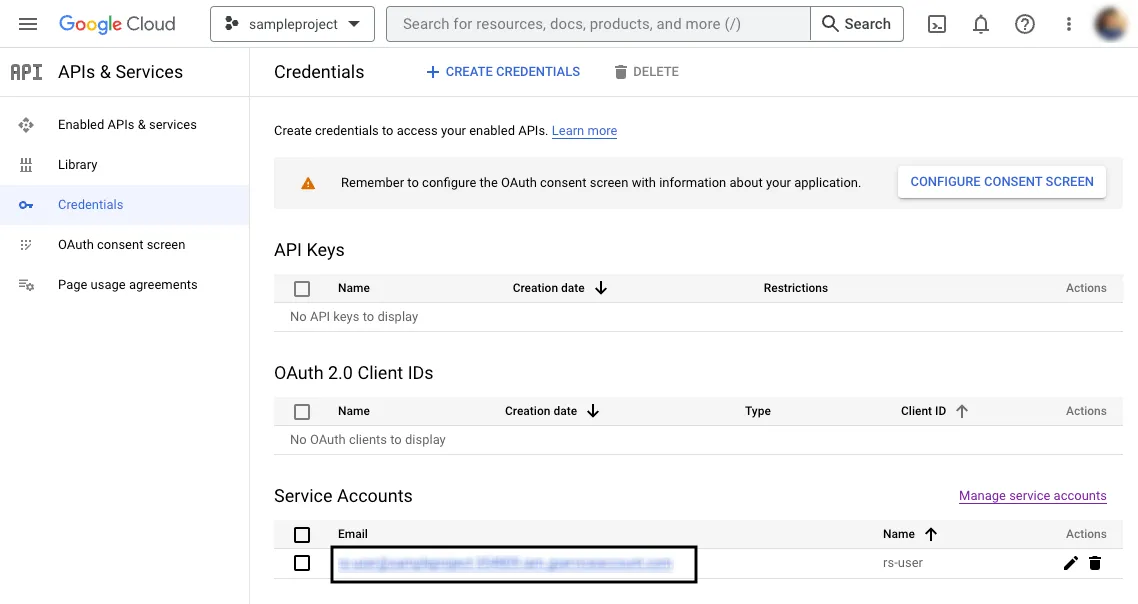Open Enabled APIs & services page
The width and height of the screenshot is (1138, 604).
click(x=127, y=125)
